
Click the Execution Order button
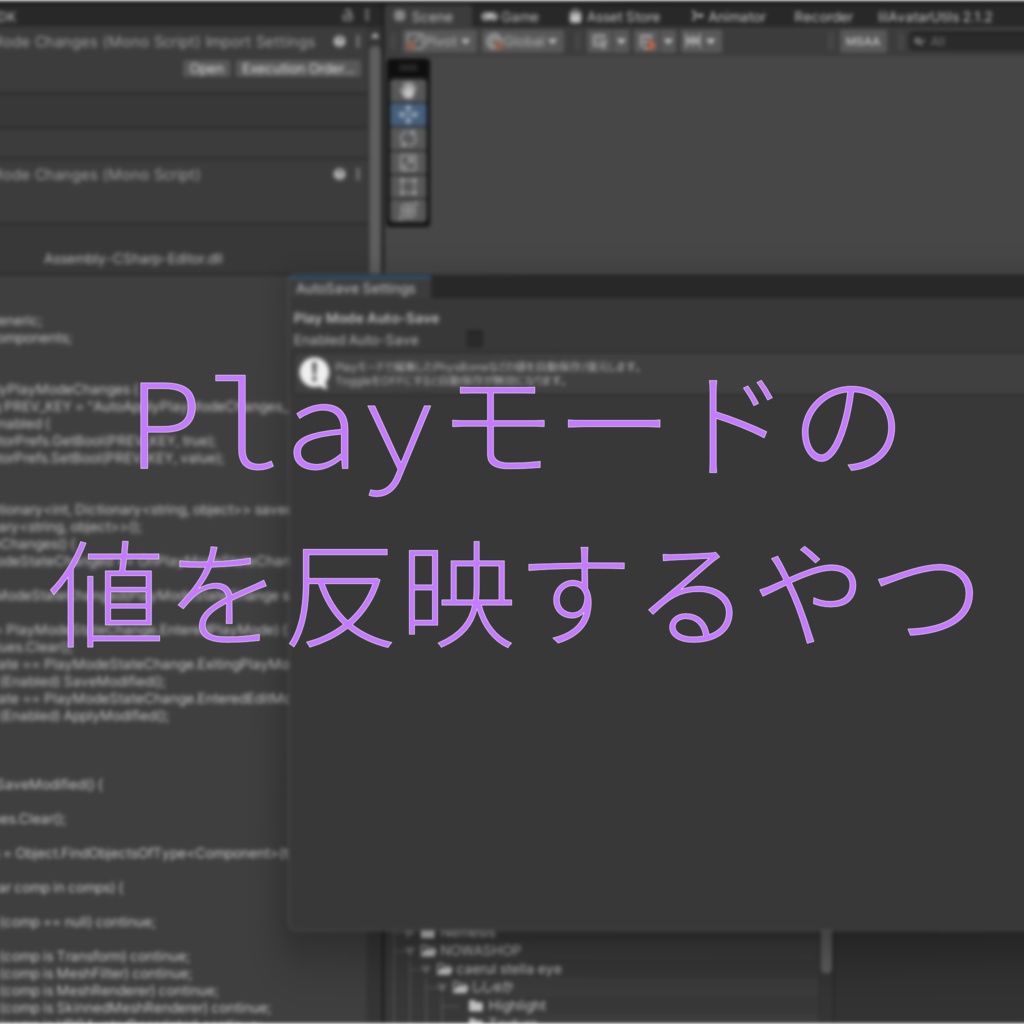point(296,69)
